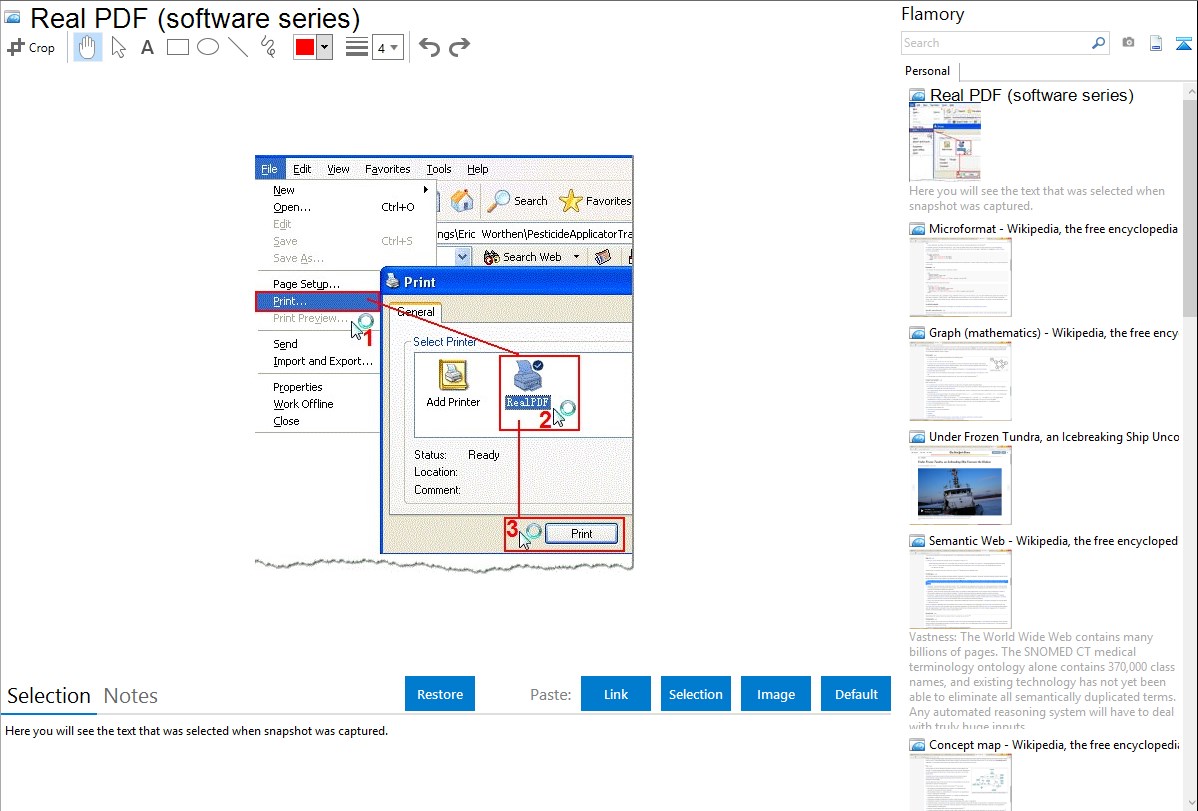1198x811 pixels.
Task: Click the snapshot list scrollbar thumb
Action: pos(1191,208)
